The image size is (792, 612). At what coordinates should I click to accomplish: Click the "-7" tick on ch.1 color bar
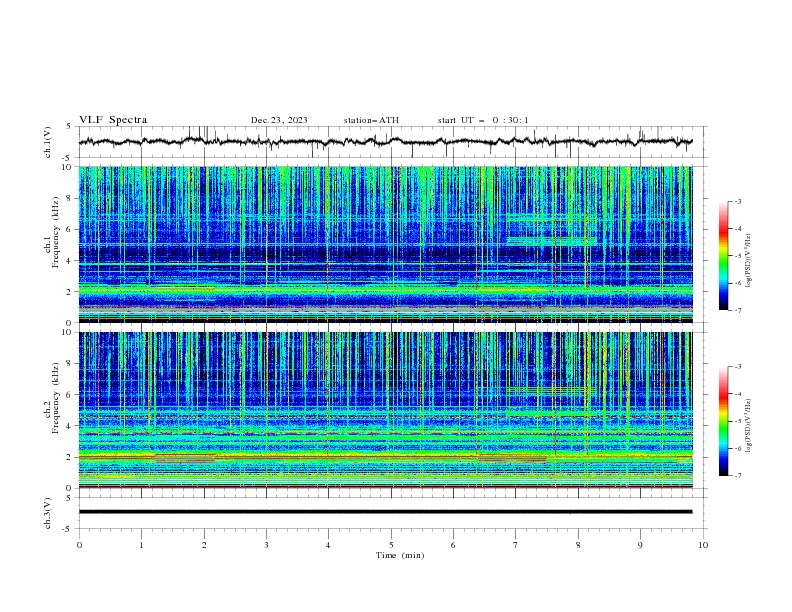738,310
